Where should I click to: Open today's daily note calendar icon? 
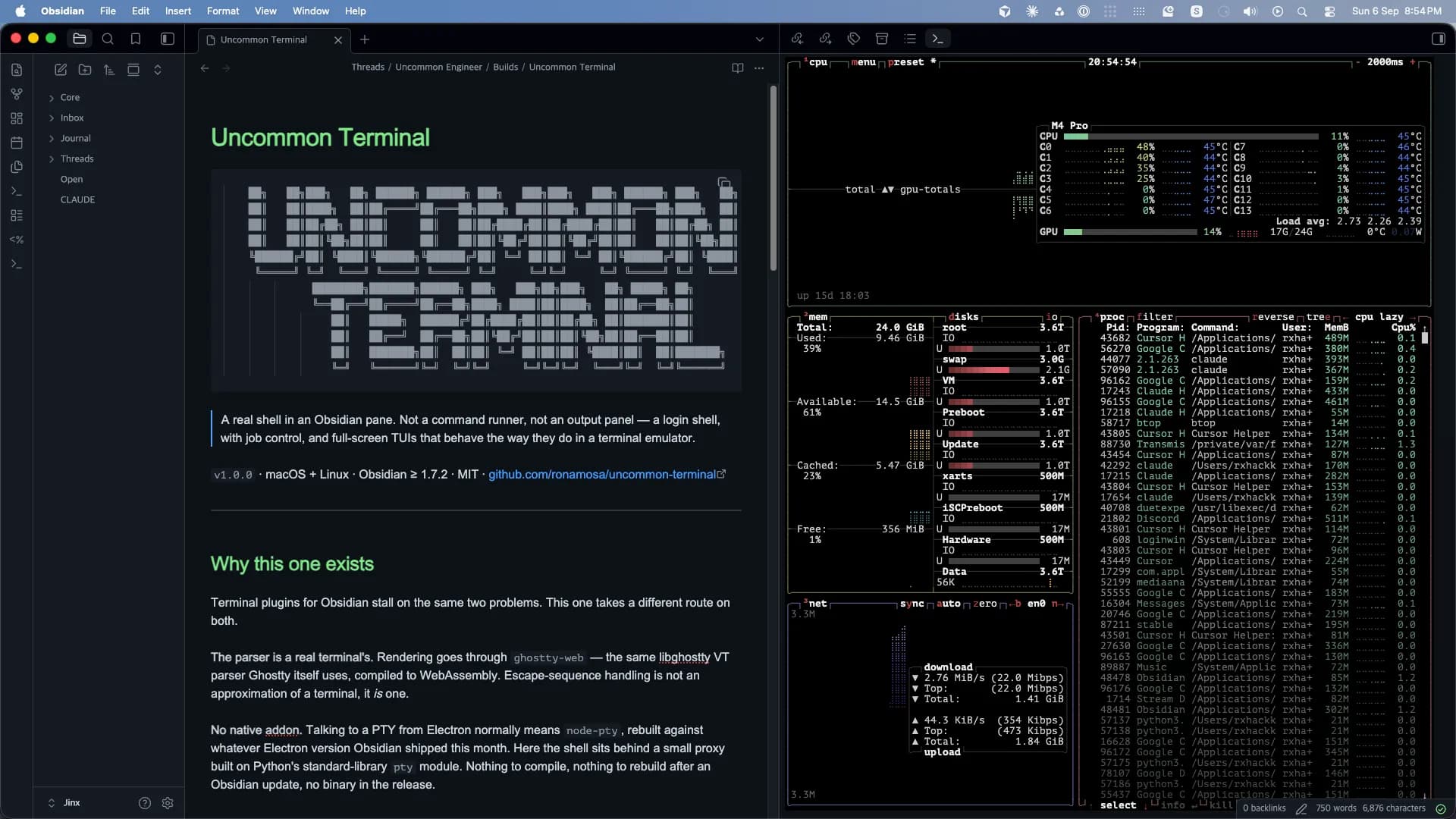coord(17,143)
